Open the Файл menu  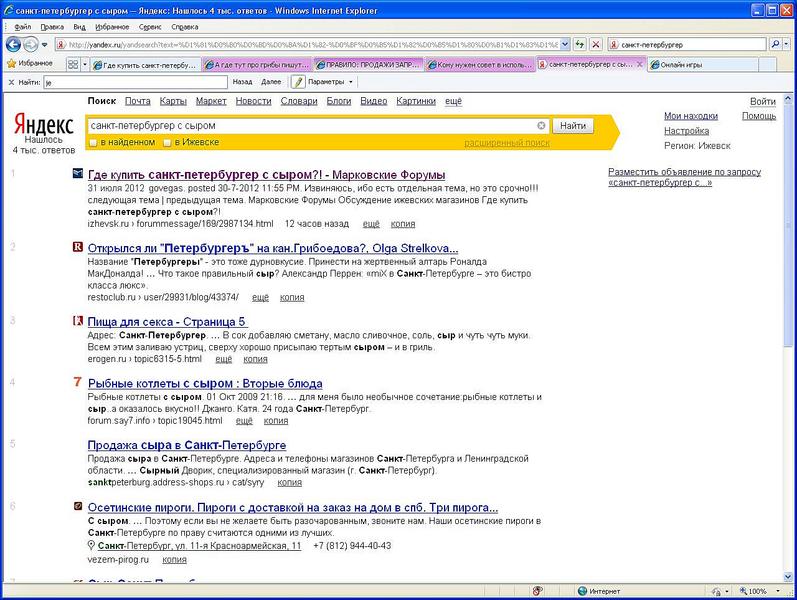[x=23, y=27]
